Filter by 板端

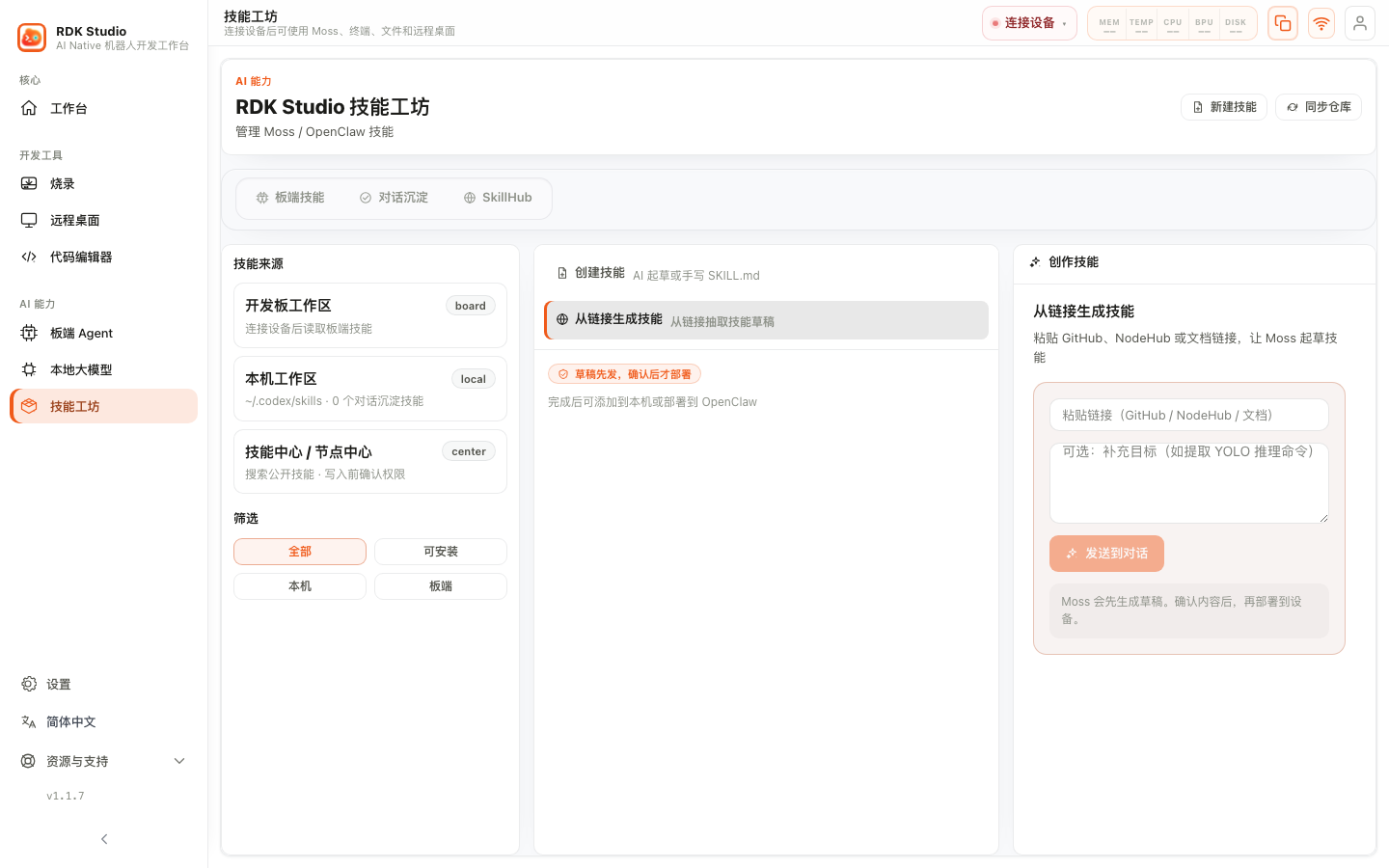(441, 586)
